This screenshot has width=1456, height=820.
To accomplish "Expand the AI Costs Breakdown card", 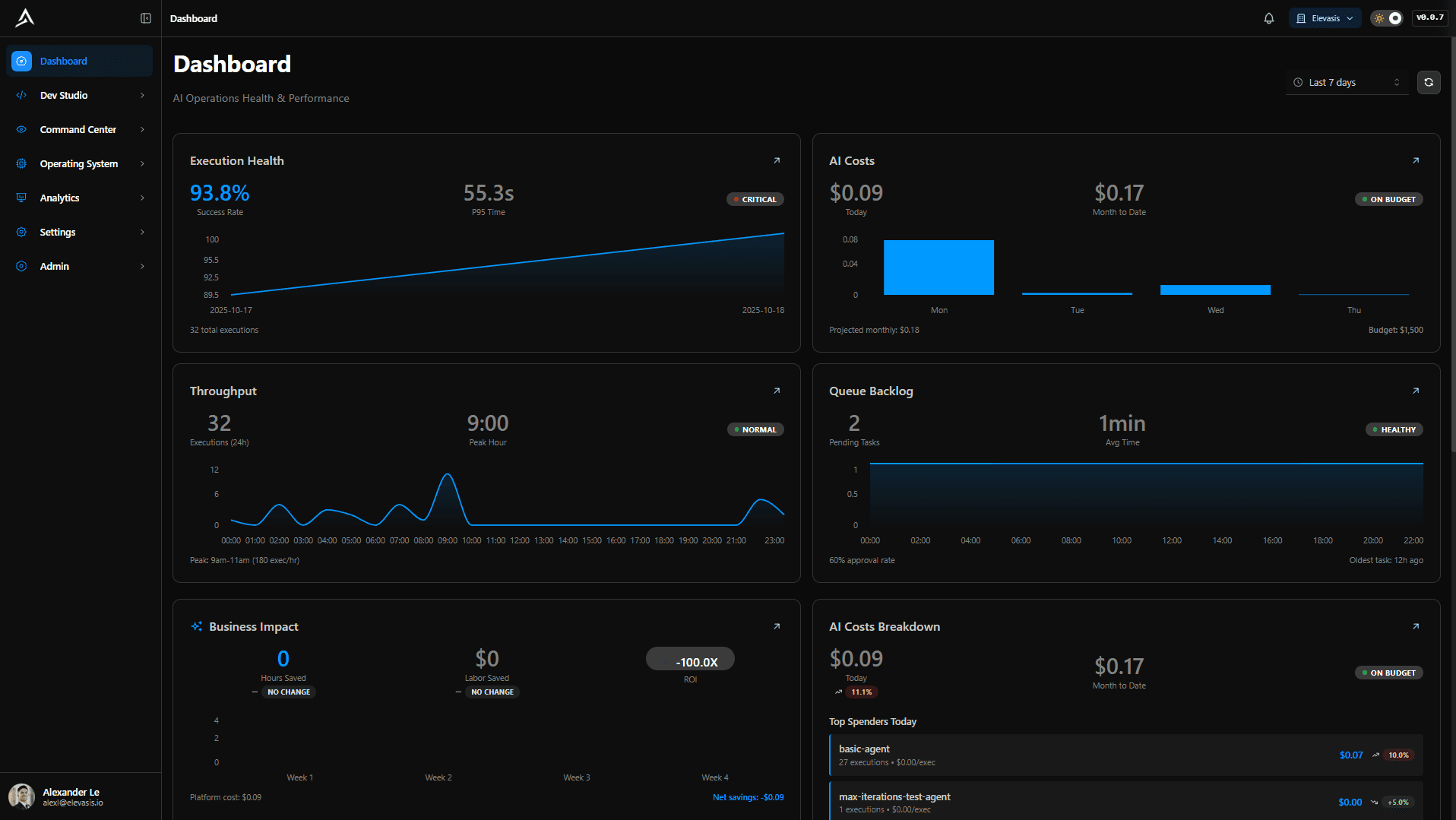I will pyautogui.click(x=1416, y=626).
